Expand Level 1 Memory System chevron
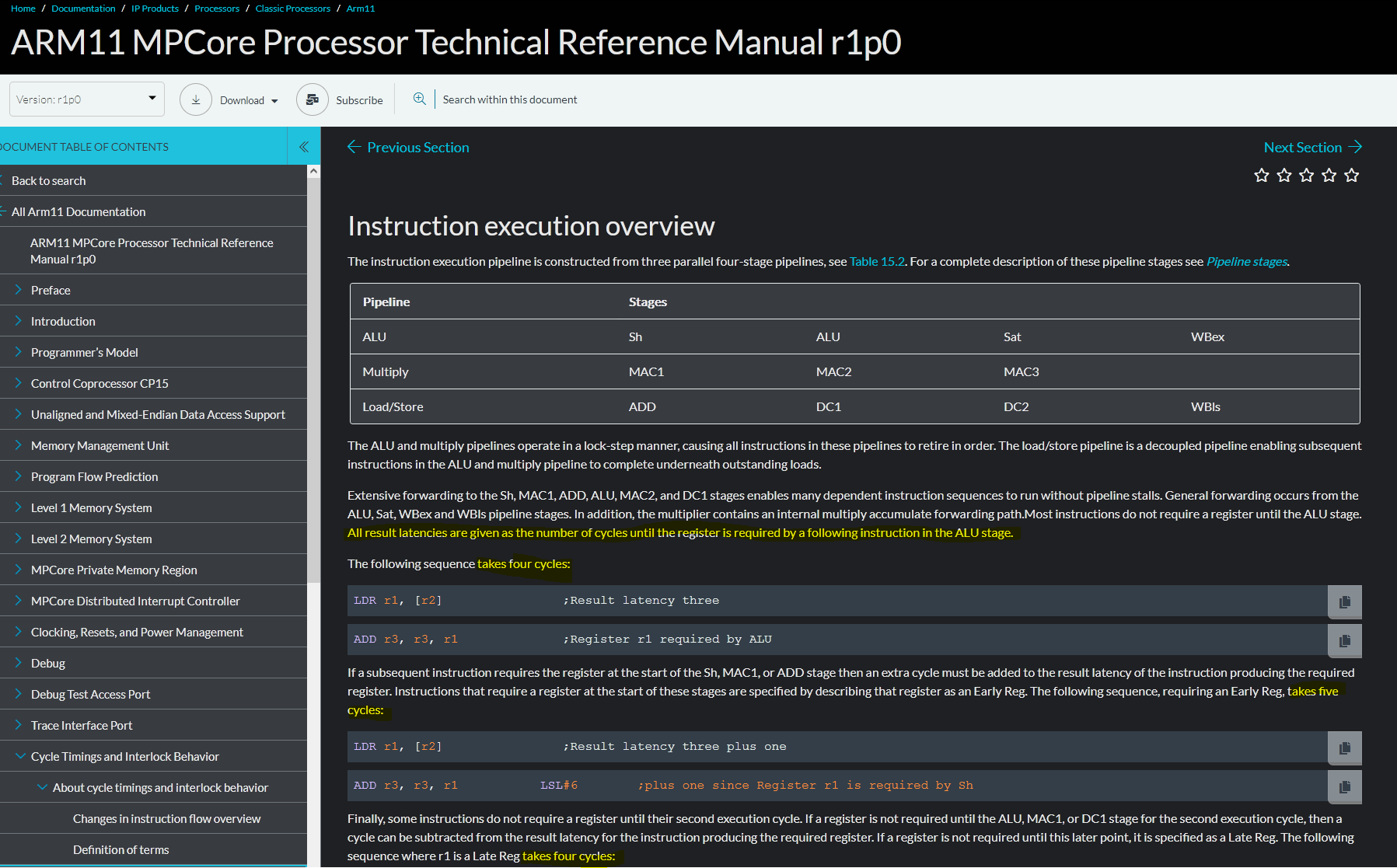 coord(18,507)
